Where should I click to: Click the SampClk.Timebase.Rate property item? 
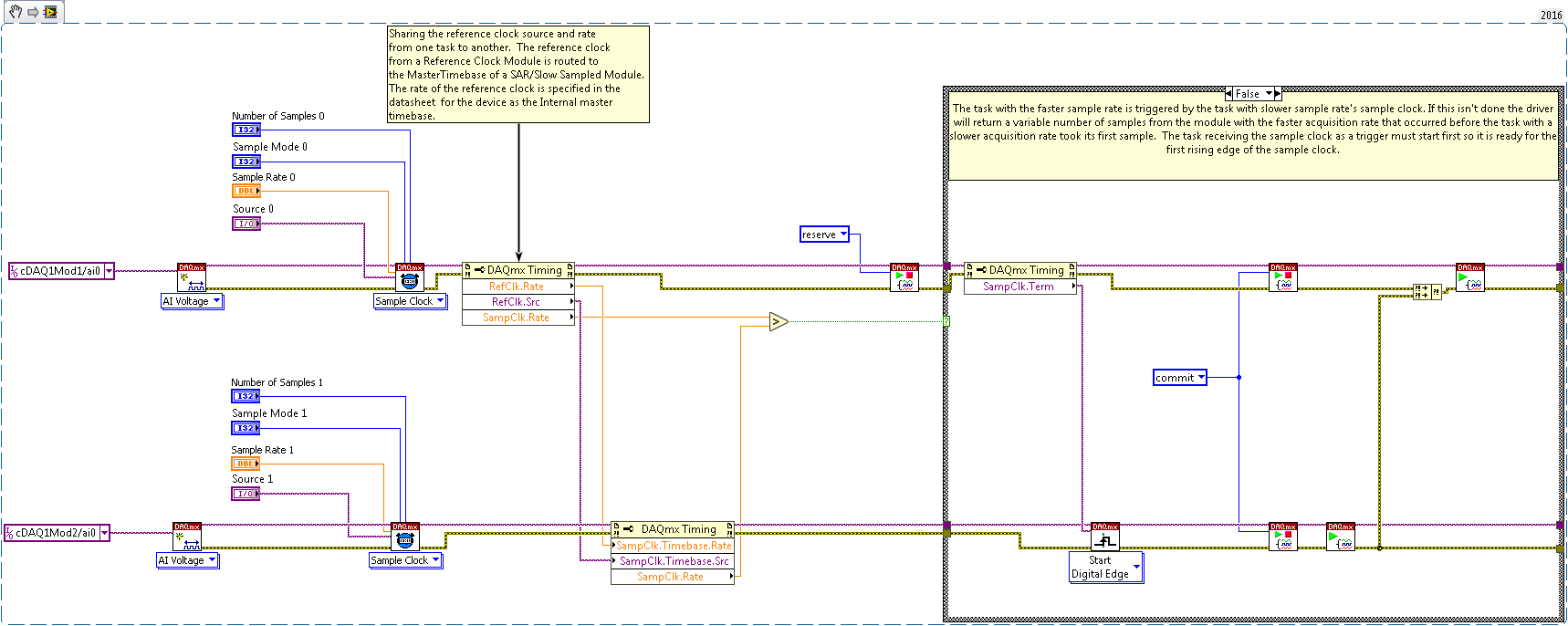click(x=674, y=546)
